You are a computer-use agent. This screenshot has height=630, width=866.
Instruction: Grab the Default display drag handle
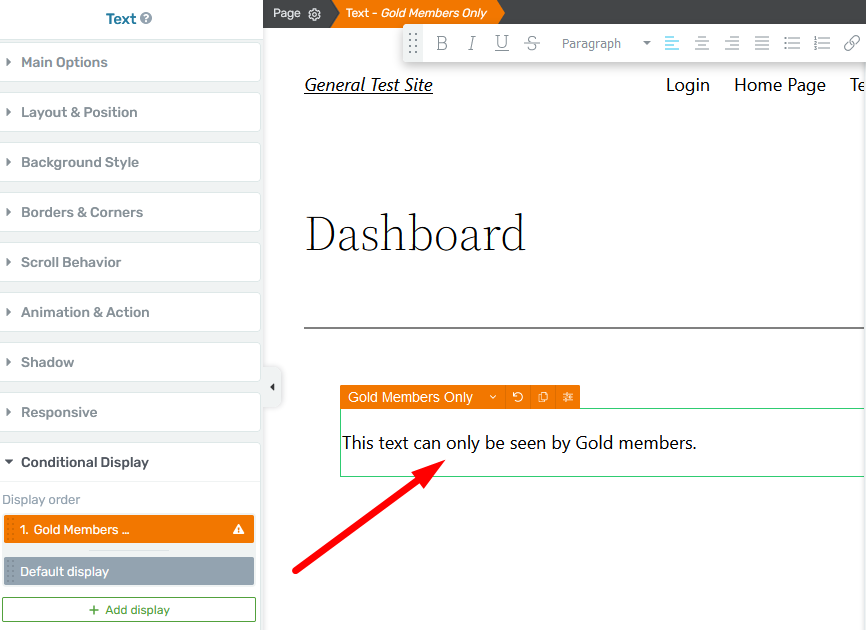pos(10,571)
